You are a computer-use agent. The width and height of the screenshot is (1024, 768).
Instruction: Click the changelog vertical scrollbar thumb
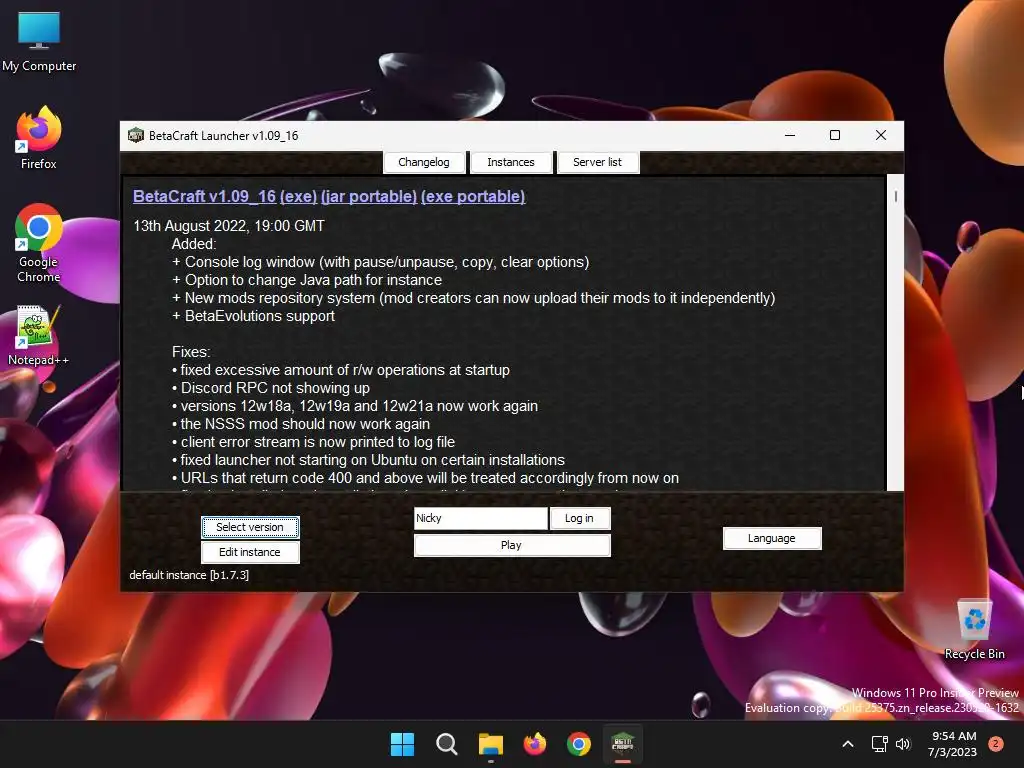(x=895, y=196)
